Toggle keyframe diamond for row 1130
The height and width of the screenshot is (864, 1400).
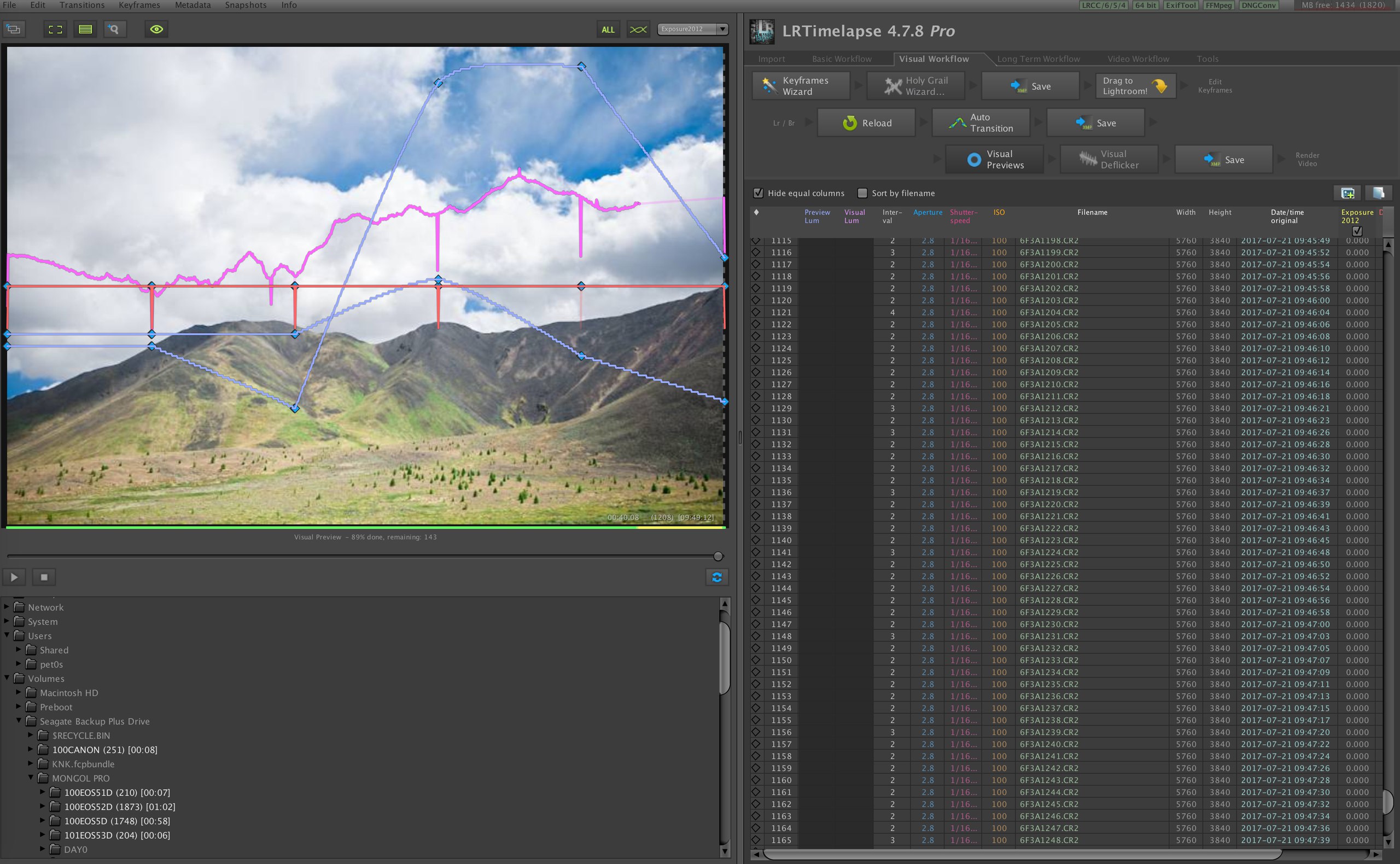756,420
